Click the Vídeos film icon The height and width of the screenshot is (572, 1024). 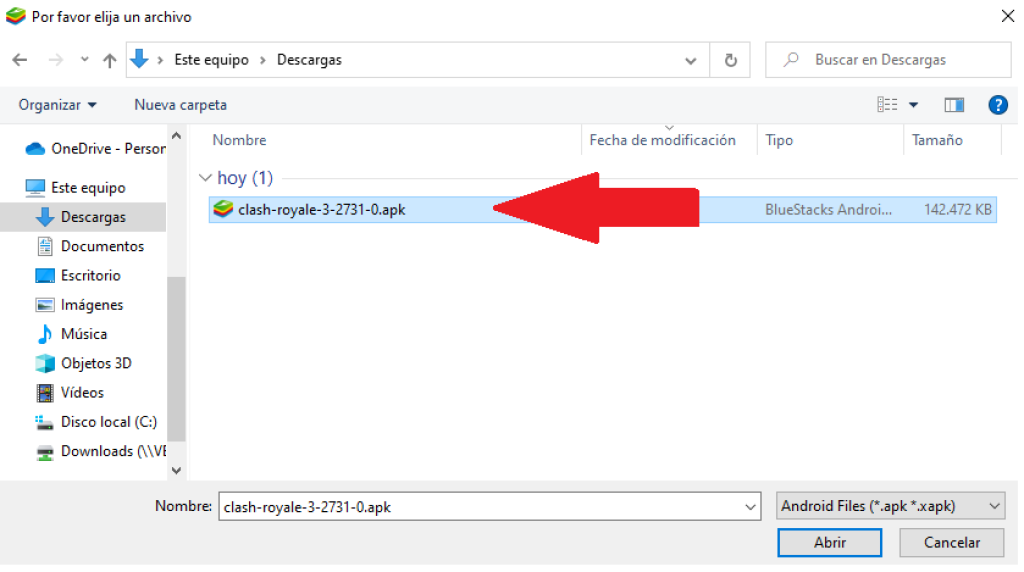tap(44, 392)
